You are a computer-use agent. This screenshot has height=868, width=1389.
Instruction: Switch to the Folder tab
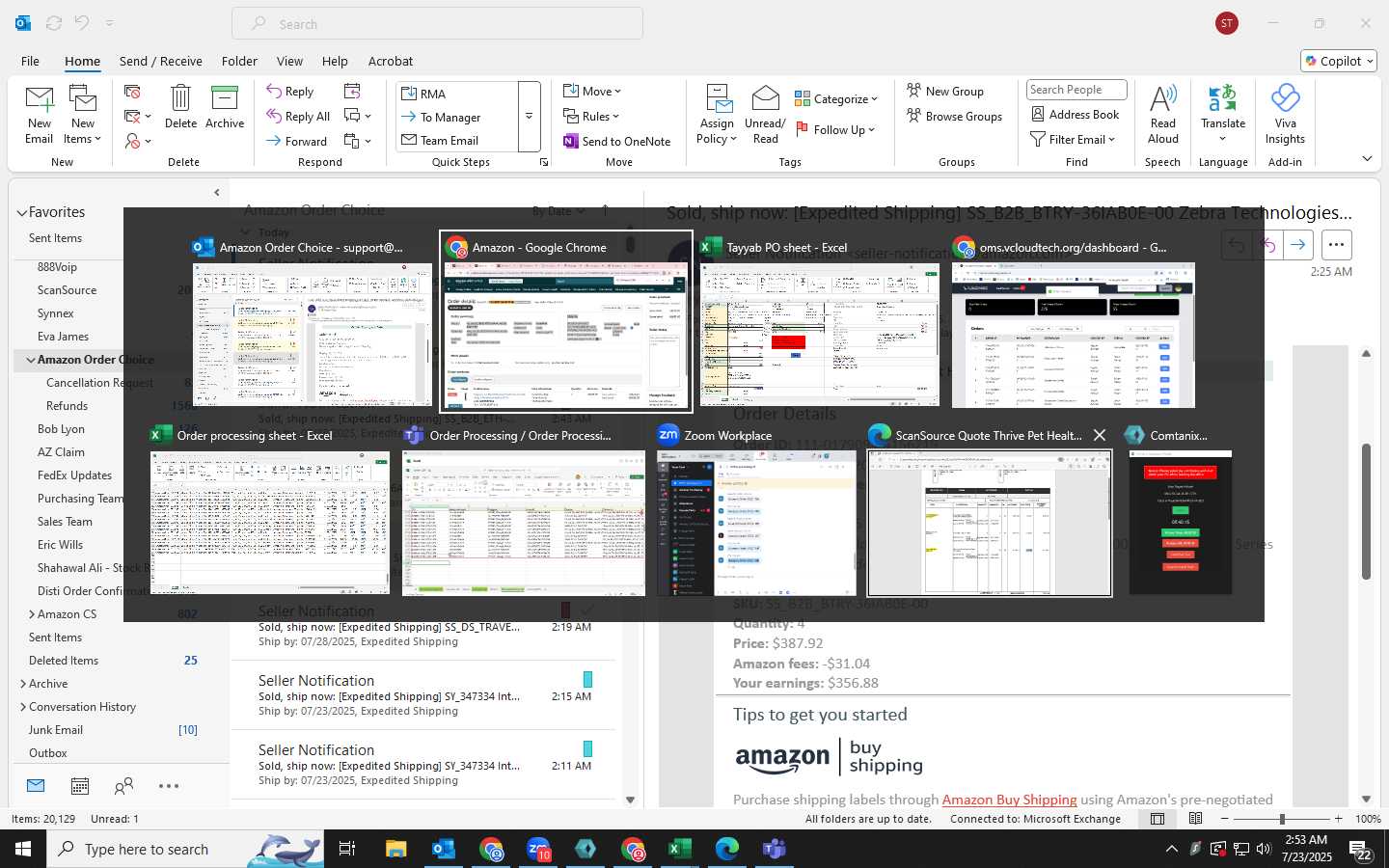(239, 61)
